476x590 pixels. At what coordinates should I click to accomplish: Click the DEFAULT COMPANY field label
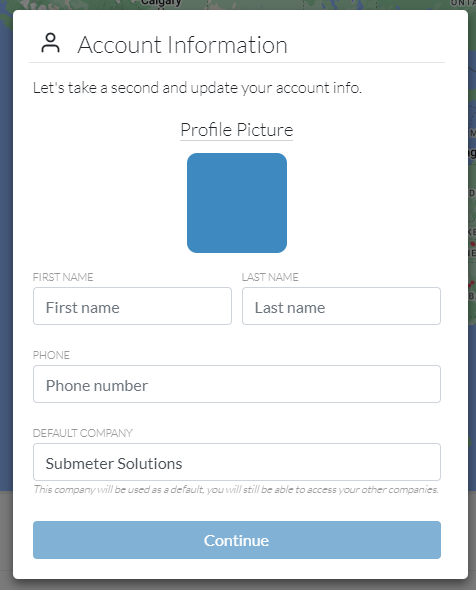point(83,433)
